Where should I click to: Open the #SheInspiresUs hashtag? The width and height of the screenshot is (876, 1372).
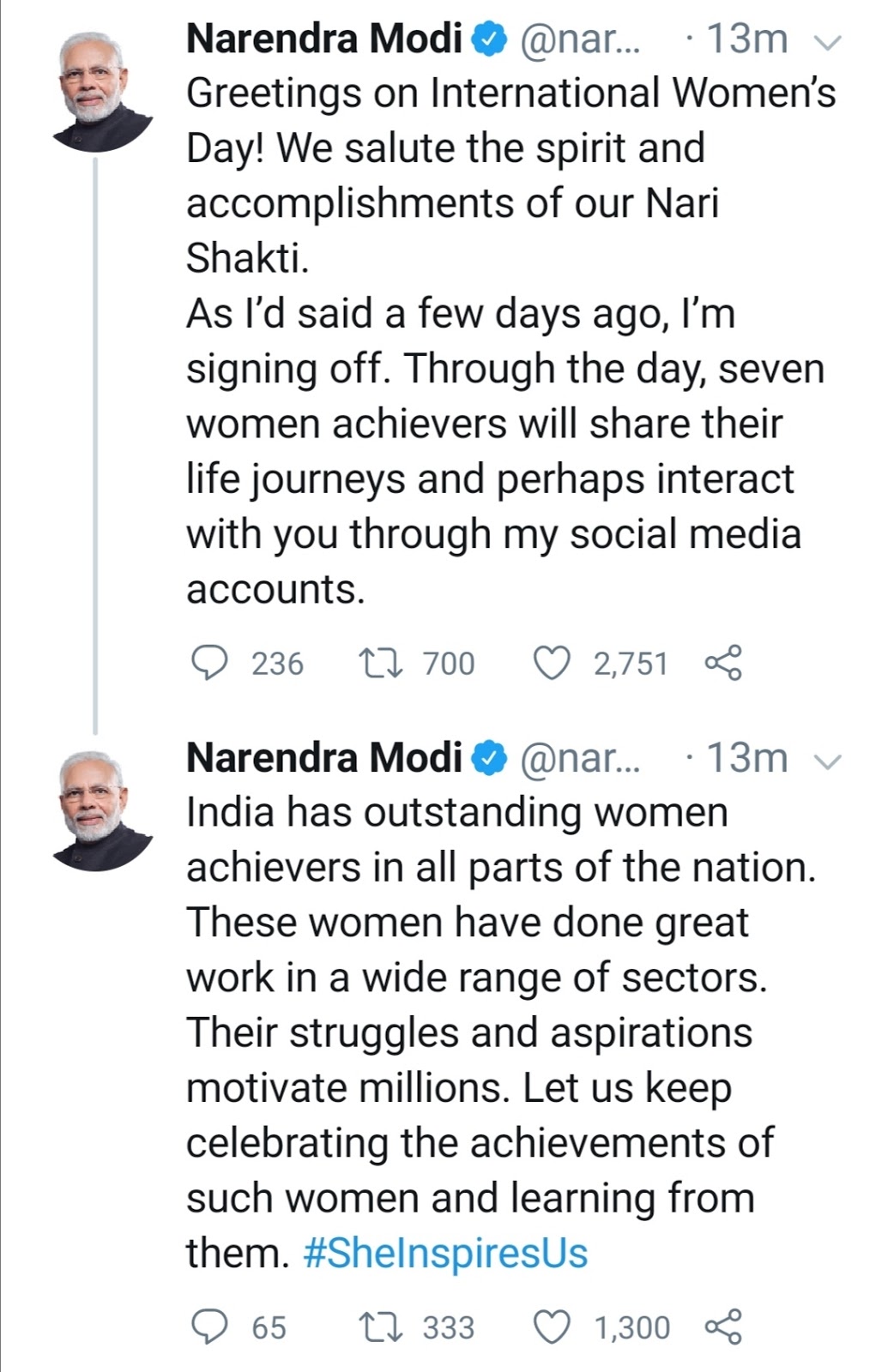click(445, 1253)
